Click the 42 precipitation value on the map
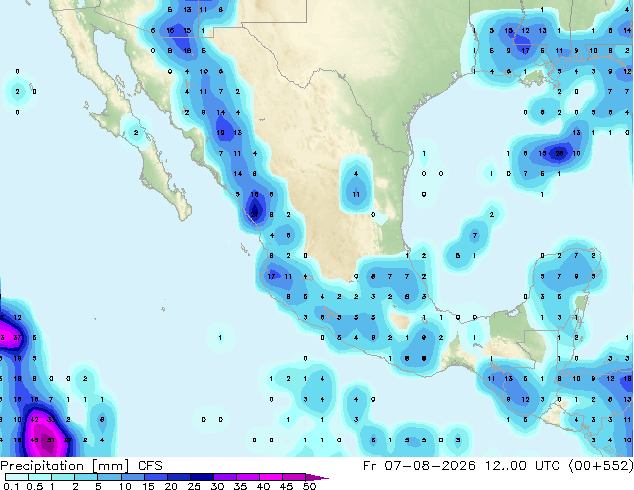The width and height of the screenshot is (634, 490). click(34, 420)
